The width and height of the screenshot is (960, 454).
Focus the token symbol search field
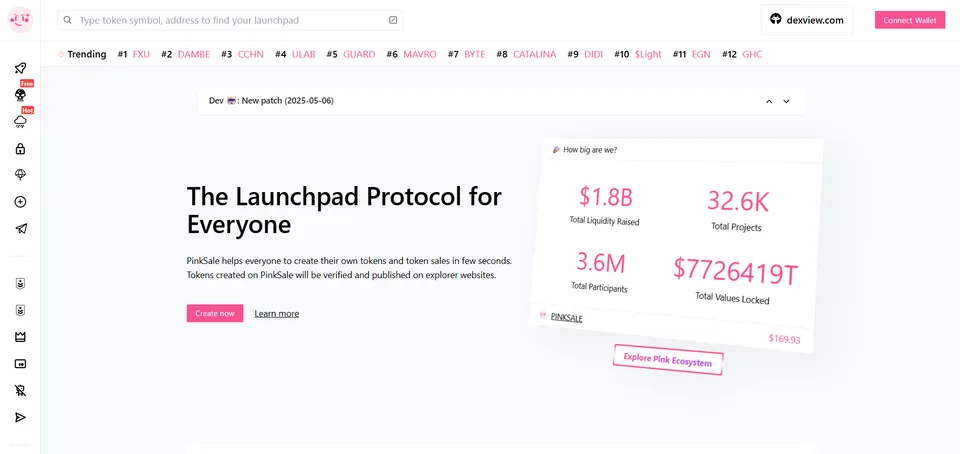[230, 20]
